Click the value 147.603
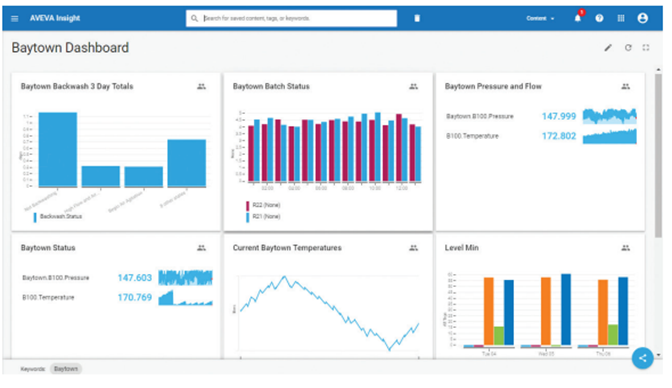Screen dimensions: 672x388 [135, 278]
